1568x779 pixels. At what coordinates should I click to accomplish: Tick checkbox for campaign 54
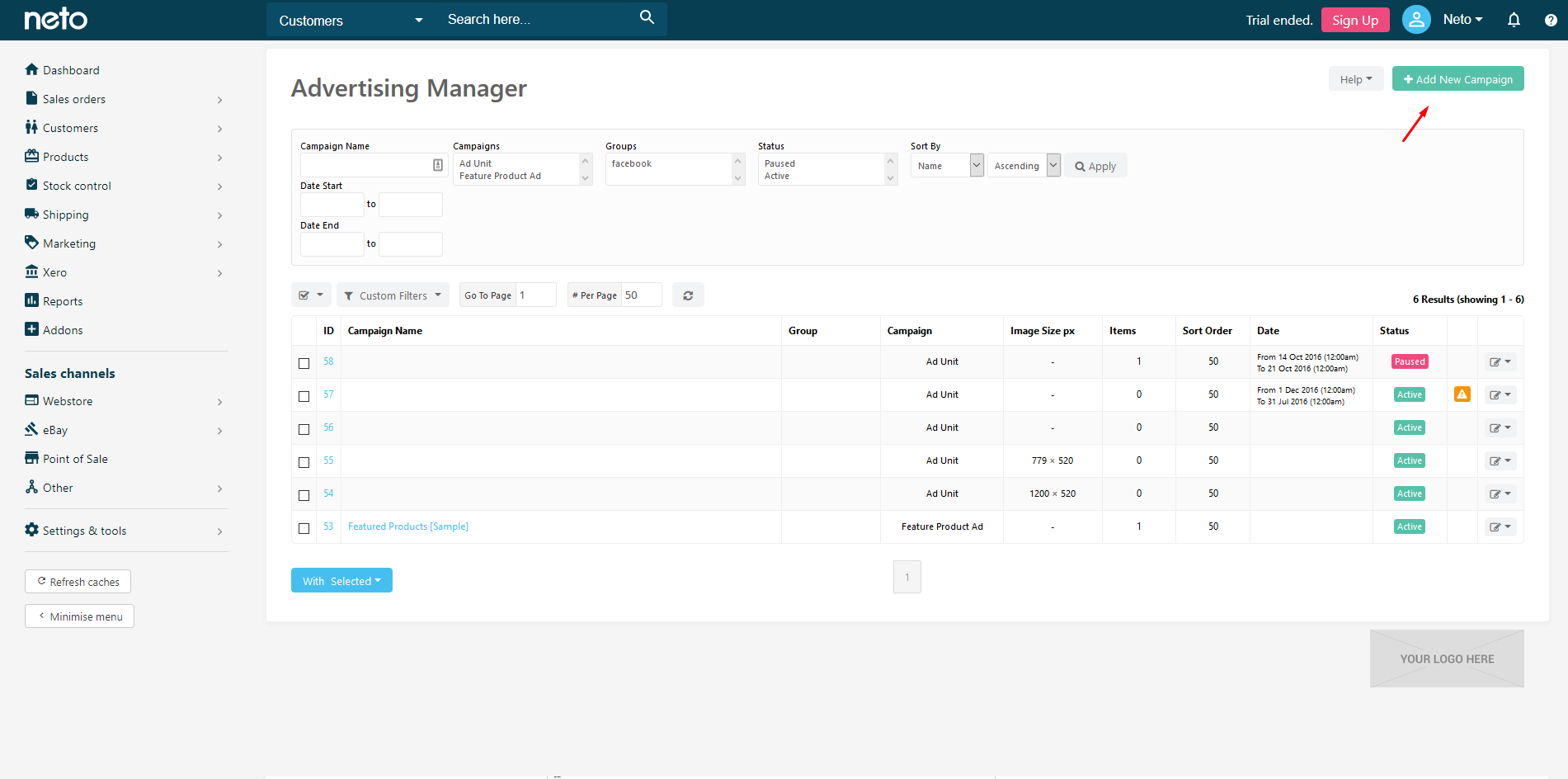304,495
